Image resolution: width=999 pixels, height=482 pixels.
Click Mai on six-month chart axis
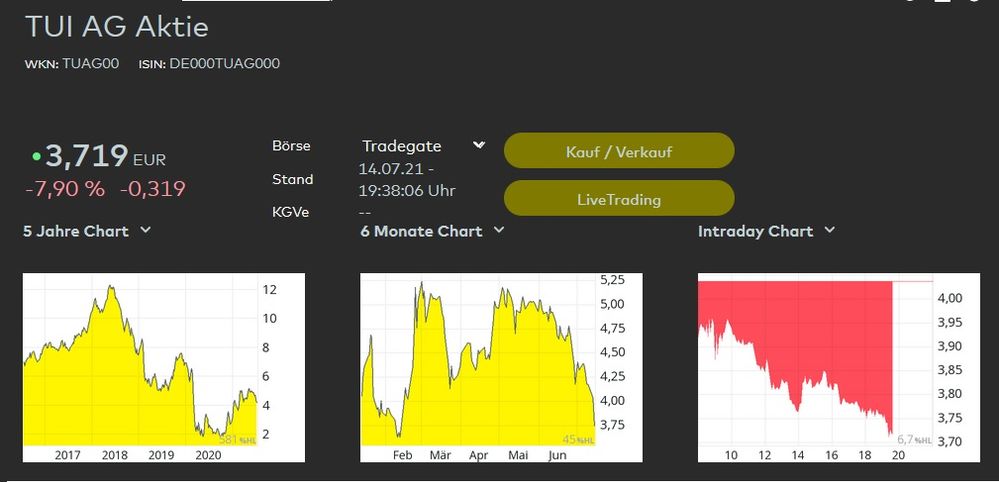(518, 455)
